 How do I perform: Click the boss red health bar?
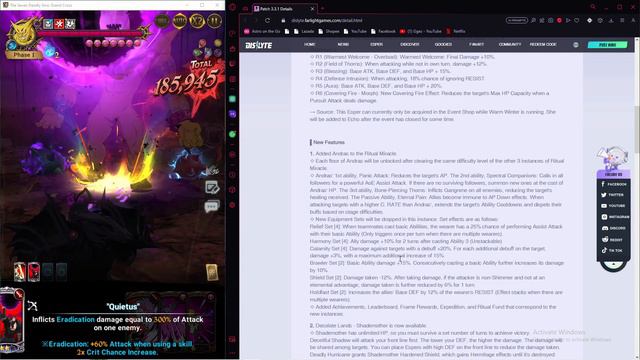(x=90, y=34)
